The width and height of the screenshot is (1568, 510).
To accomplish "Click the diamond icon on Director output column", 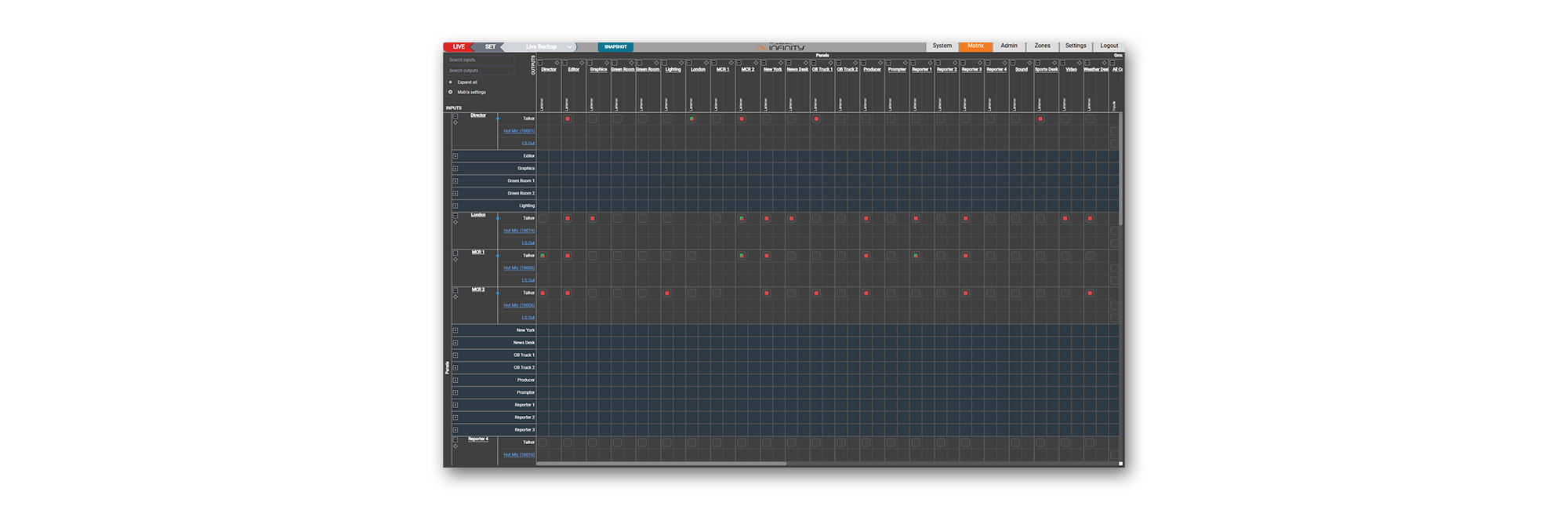I will pos(557,63).
